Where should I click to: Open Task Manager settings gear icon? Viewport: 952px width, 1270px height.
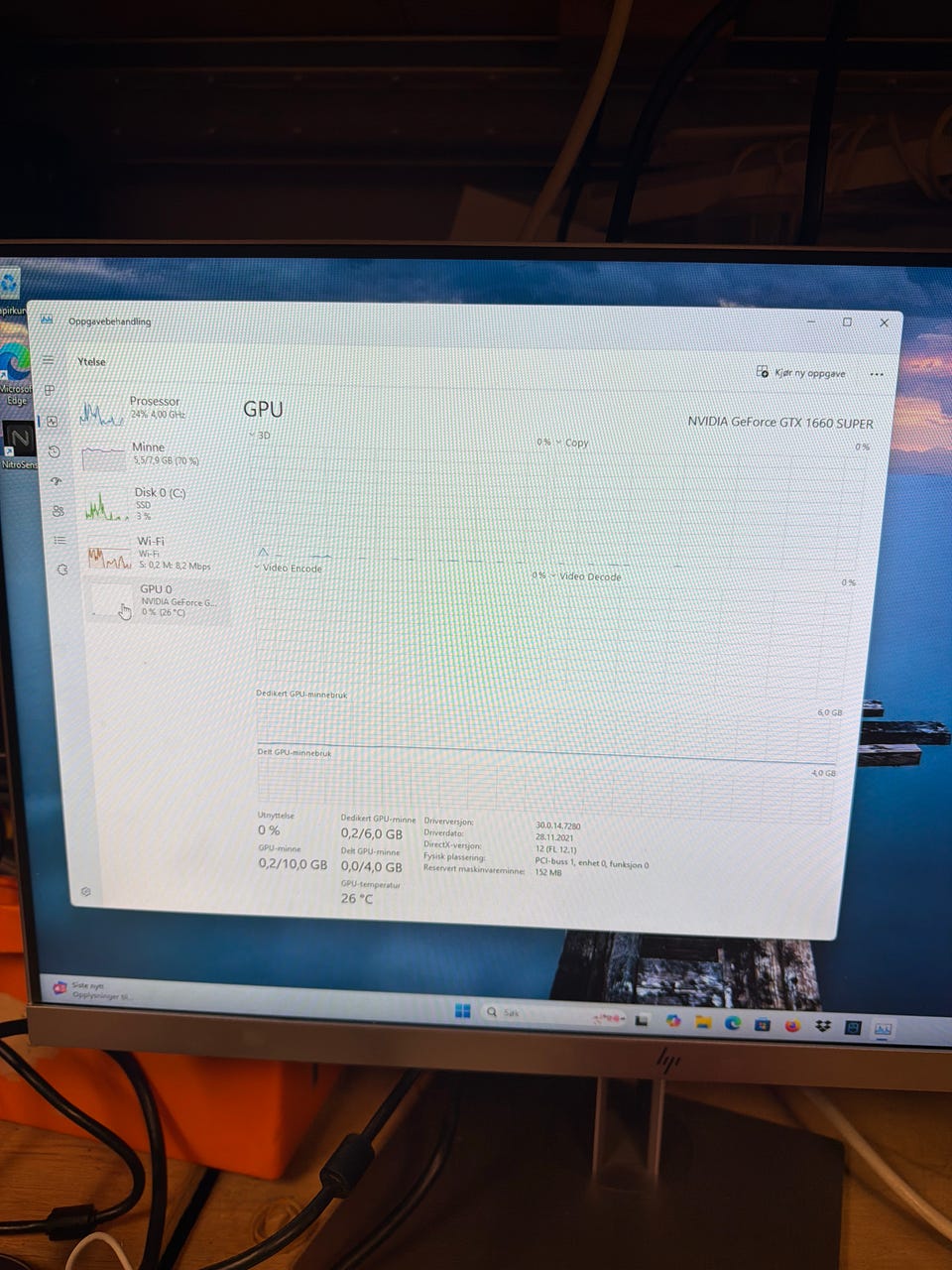85,891
